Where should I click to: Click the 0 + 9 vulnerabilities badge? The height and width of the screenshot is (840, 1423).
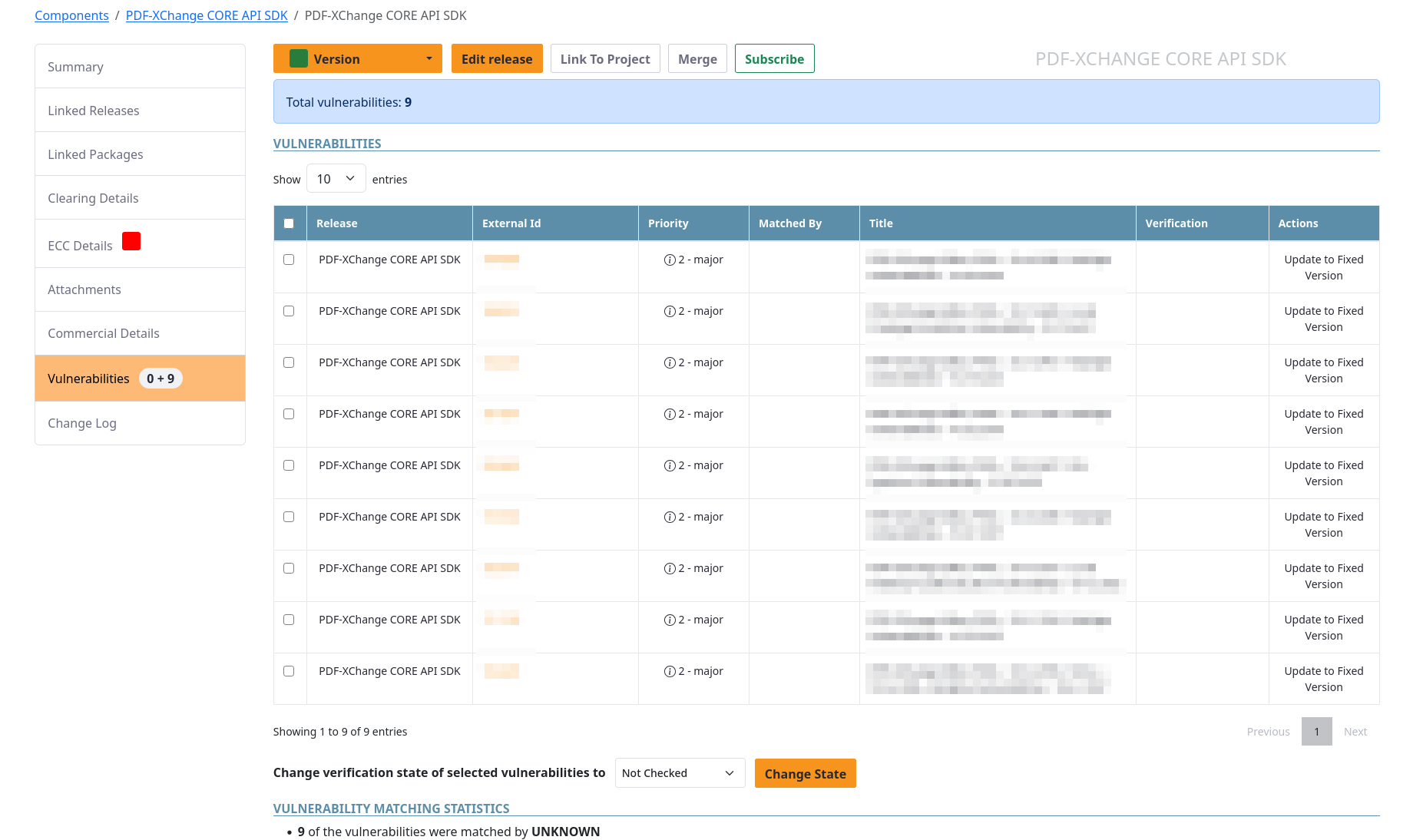(x=161, y=379)
